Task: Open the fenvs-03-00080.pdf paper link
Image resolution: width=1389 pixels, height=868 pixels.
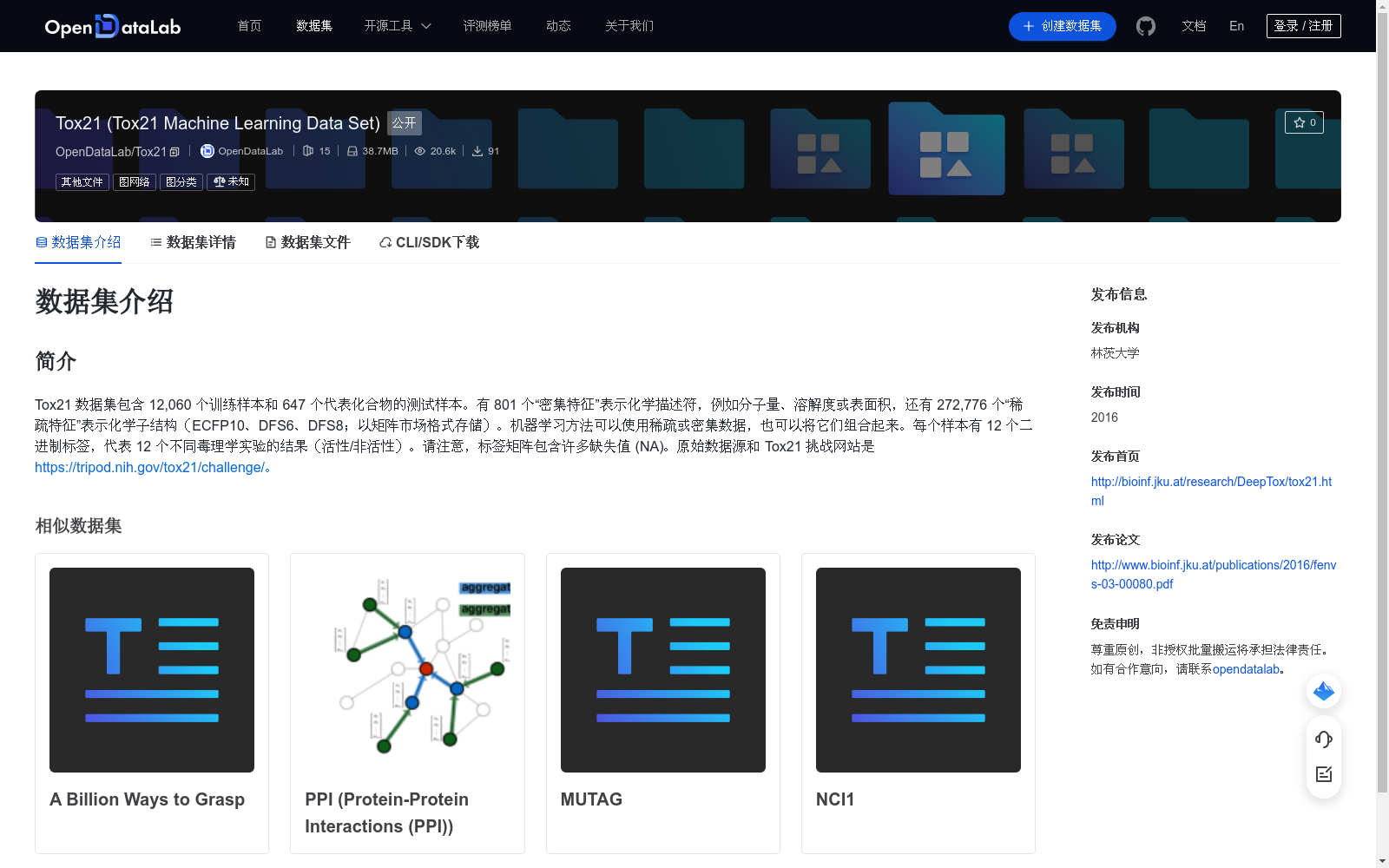Action: (x=1214, y=575)
